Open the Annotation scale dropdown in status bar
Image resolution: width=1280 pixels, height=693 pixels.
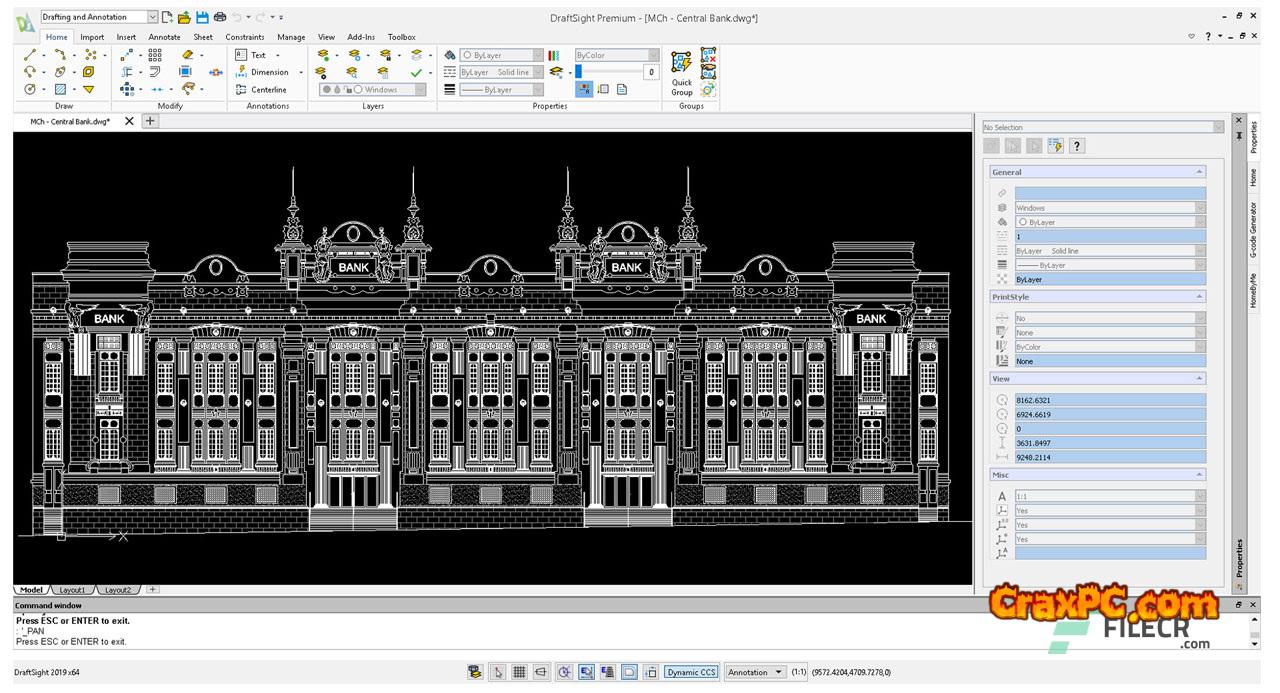[x=755, y=672]
